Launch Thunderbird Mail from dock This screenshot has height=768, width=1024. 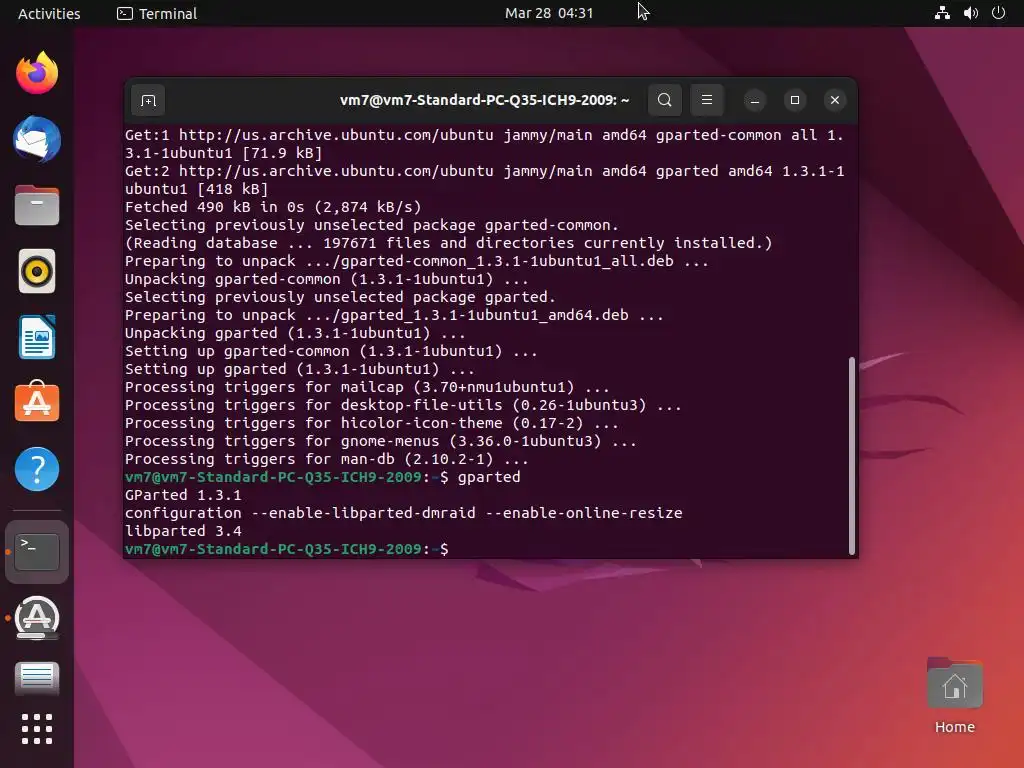click(x=37, y=139)
